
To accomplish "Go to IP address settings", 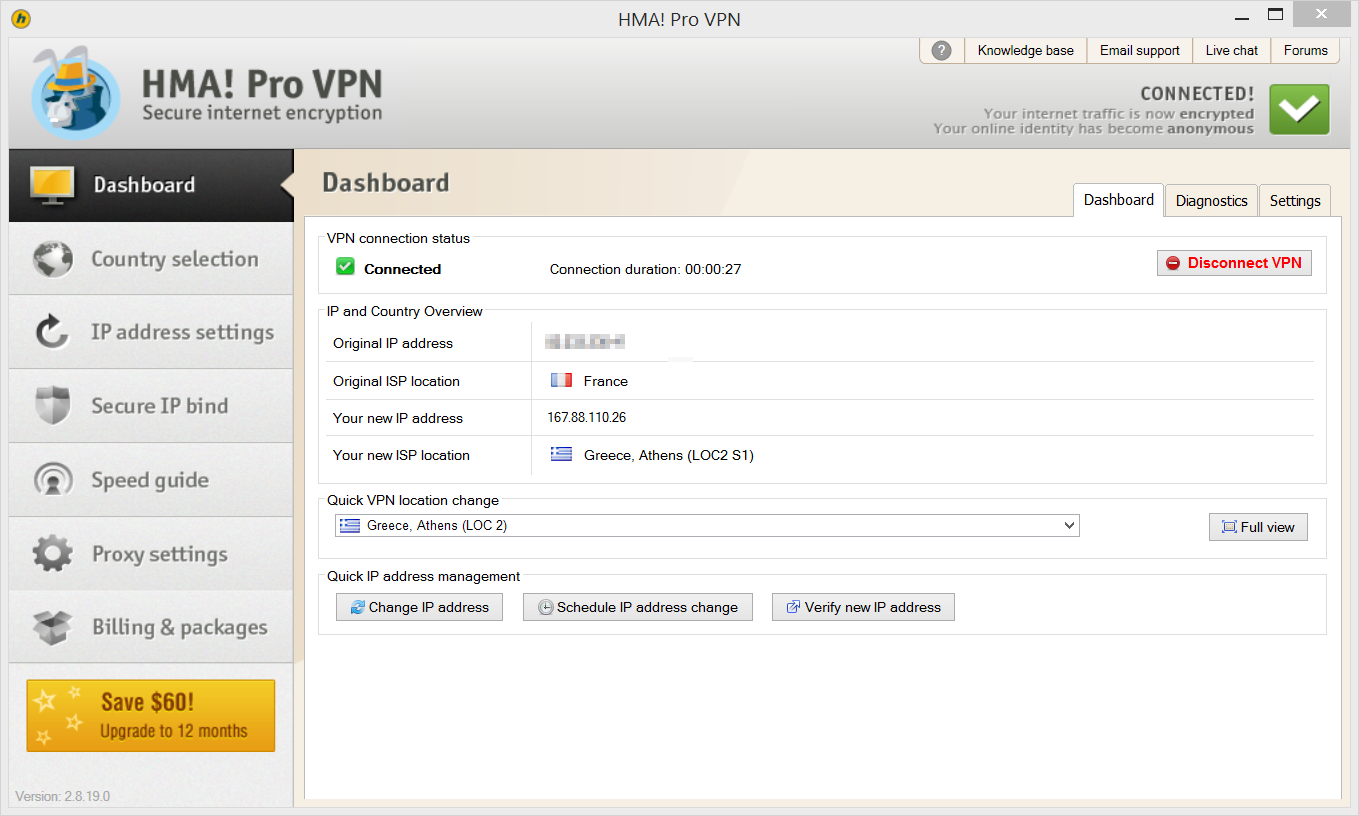I will [x=151, y=332].
